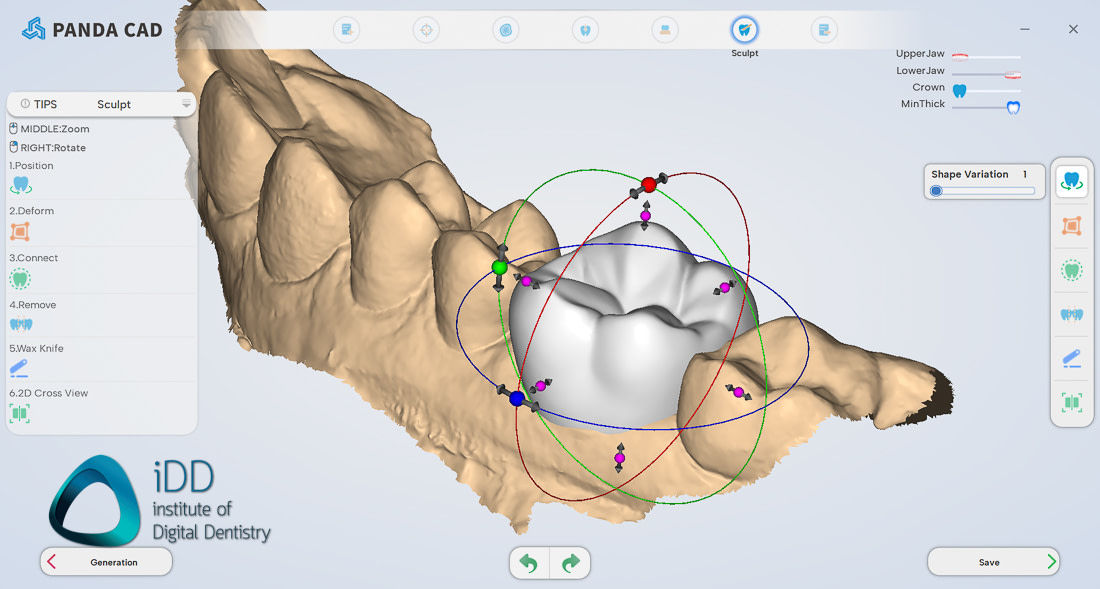
Task: Choose the Remove tool in the right toolbar
Action: pyautogui.click(x=1072, y=314)
